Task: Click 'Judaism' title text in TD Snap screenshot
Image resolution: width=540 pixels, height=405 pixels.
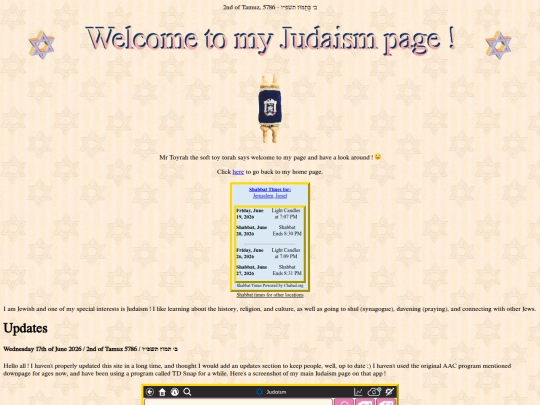Action: coord(276,392)
